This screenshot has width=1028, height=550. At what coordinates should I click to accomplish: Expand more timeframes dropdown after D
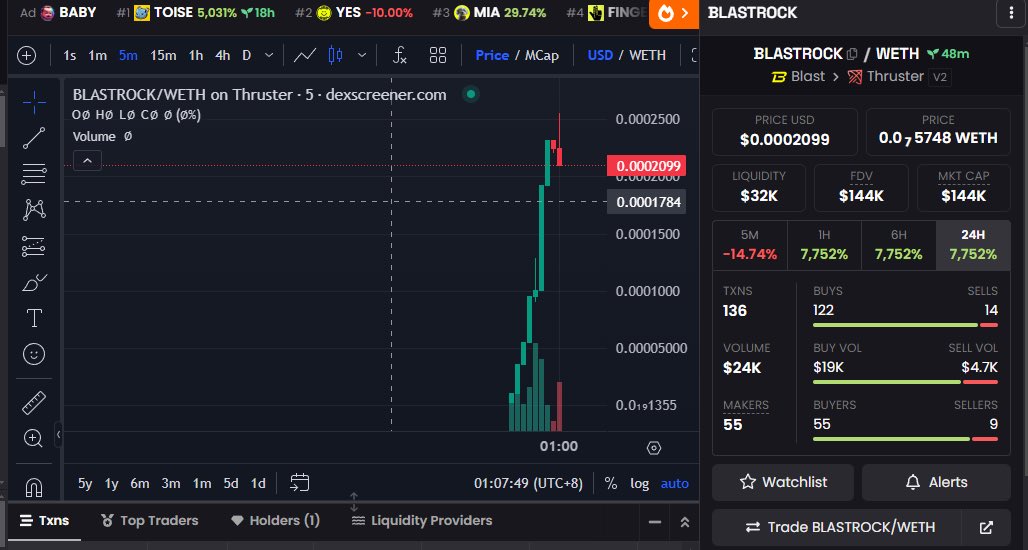pyautogui.click(x=269, y=56)
